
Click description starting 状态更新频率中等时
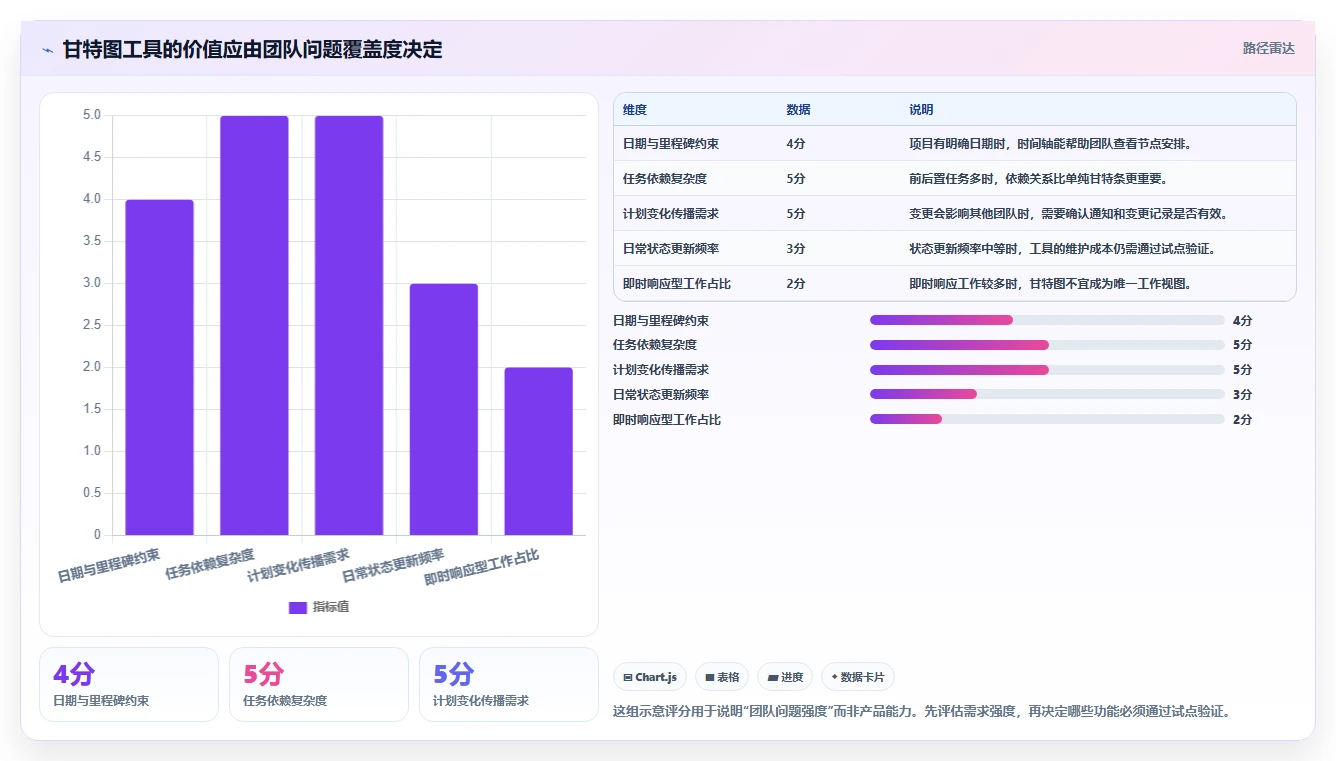pos(1062,249)
